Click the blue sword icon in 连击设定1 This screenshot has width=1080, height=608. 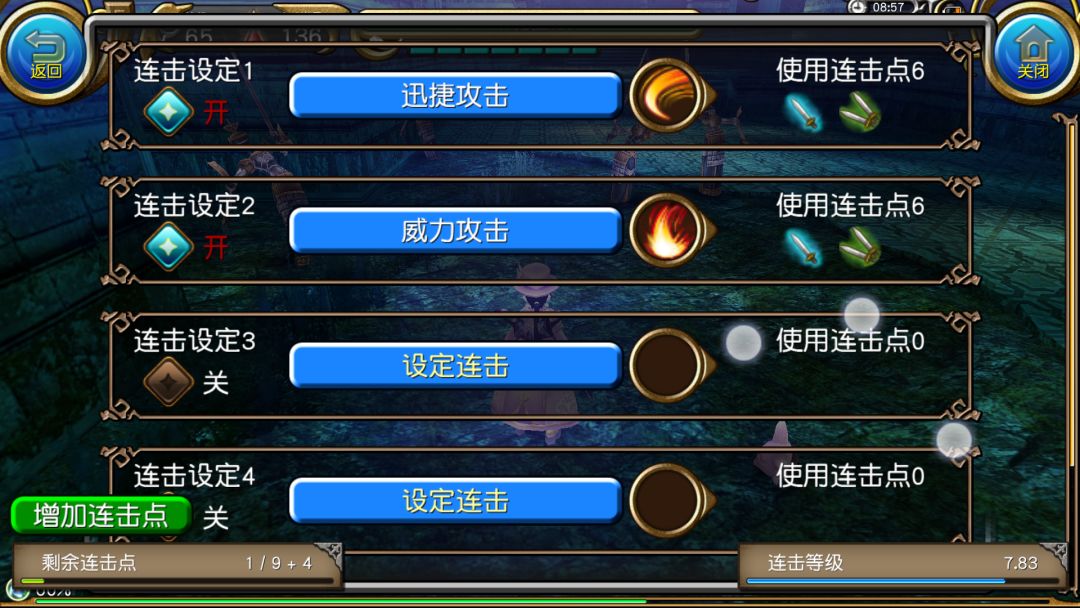tap(803, 112)
